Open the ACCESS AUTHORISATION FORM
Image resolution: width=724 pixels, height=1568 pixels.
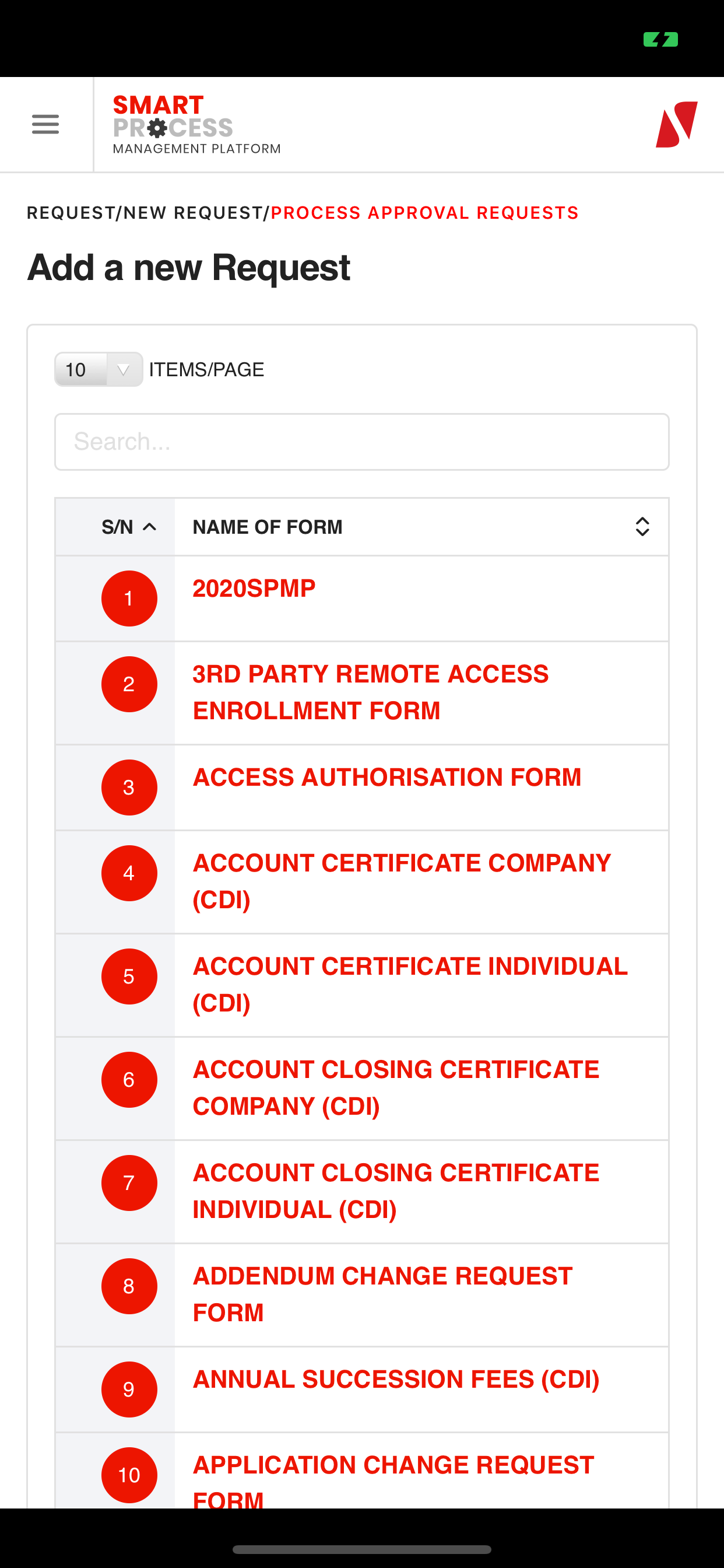[387, 776]
